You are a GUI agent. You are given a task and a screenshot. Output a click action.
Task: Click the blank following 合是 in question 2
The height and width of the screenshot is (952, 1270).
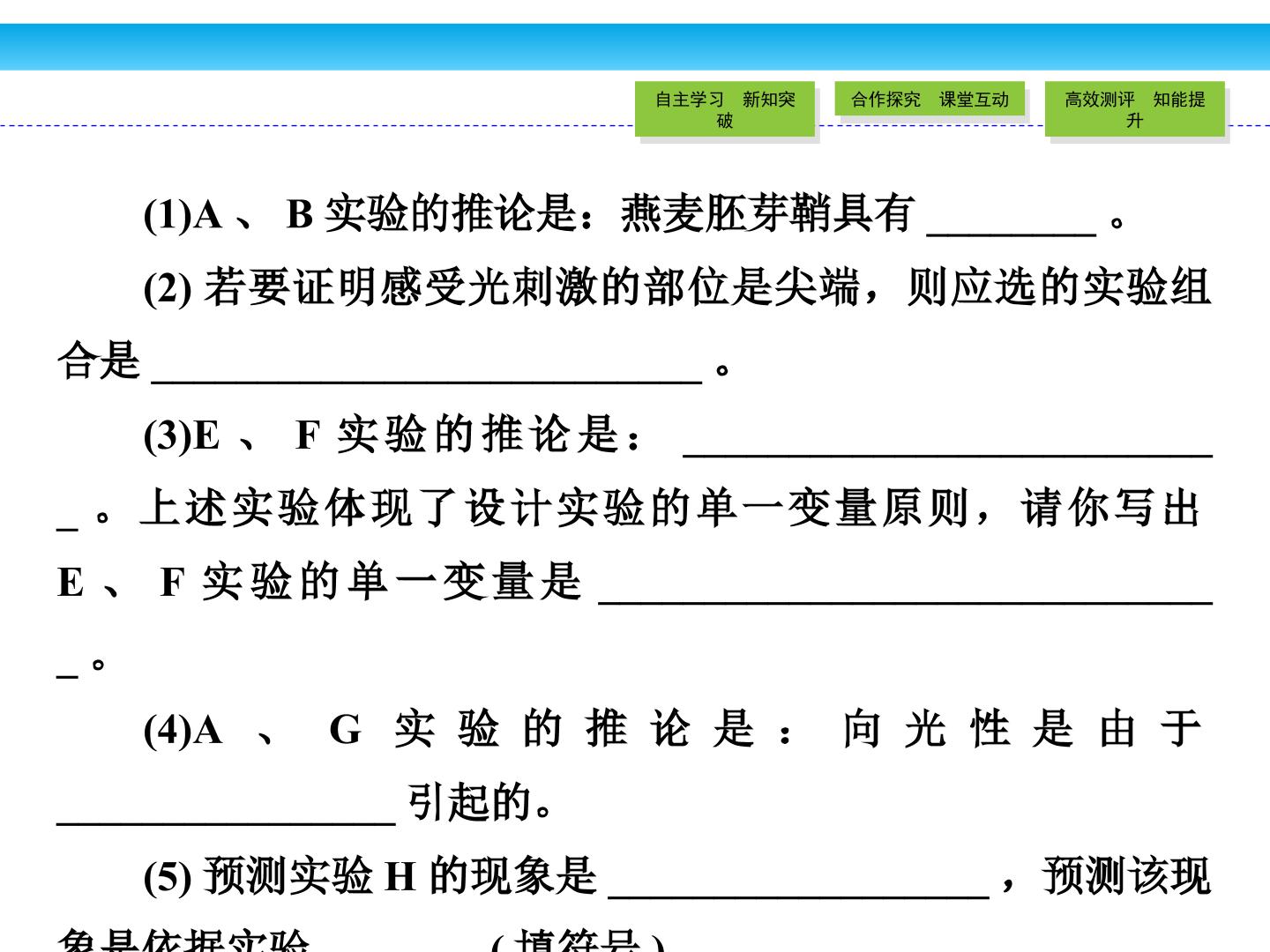pyautogui.click(x=428, y=366)
